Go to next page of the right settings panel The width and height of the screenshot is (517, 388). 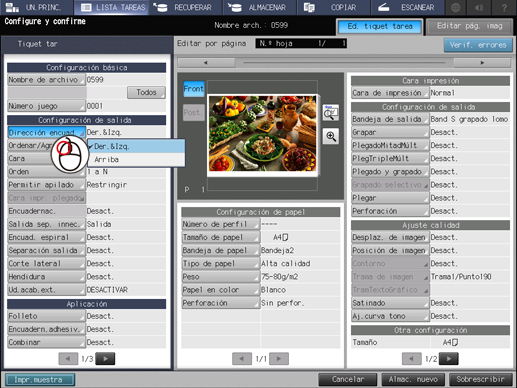click(449, 359)
